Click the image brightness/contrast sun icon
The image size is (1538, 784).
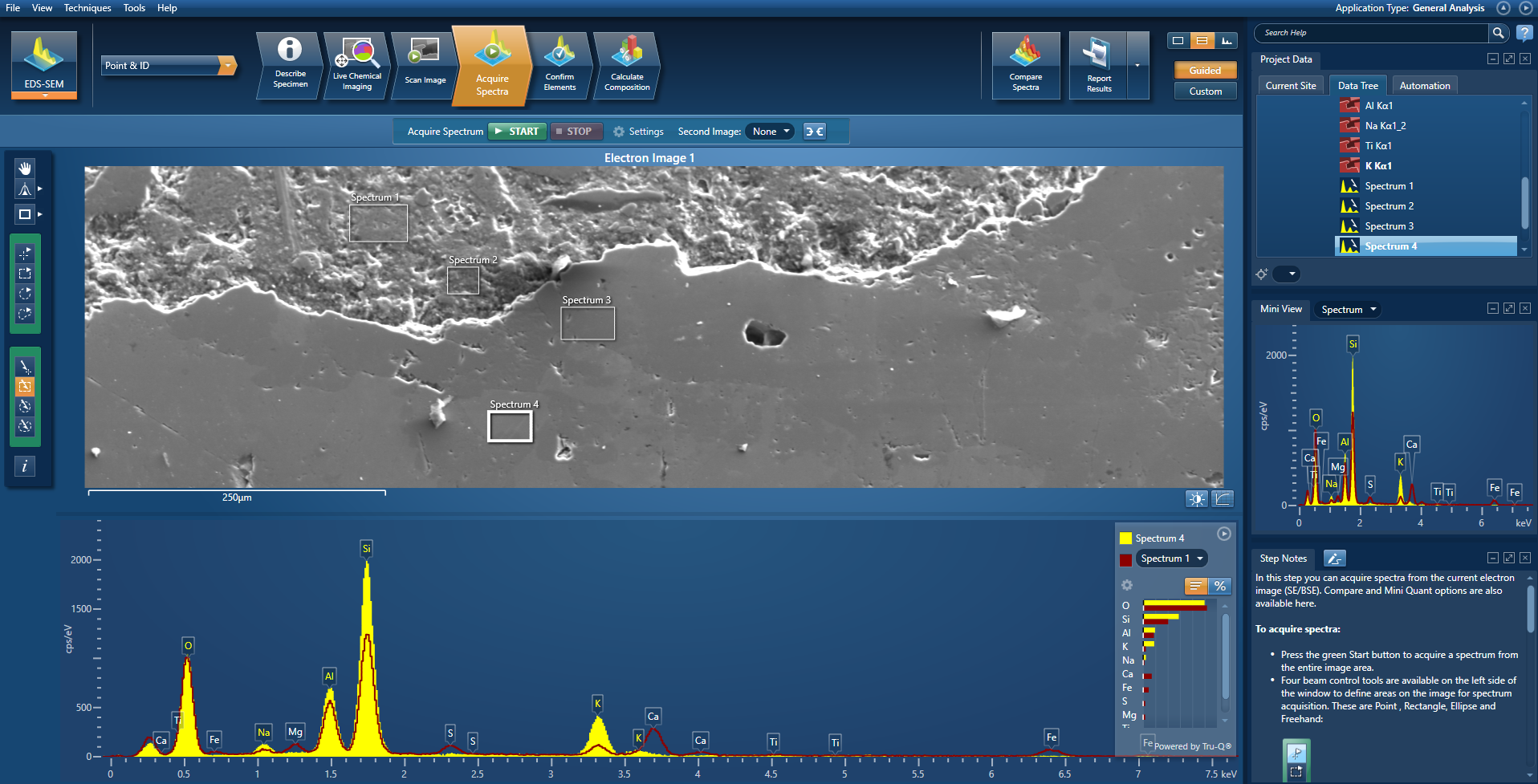1197,499
